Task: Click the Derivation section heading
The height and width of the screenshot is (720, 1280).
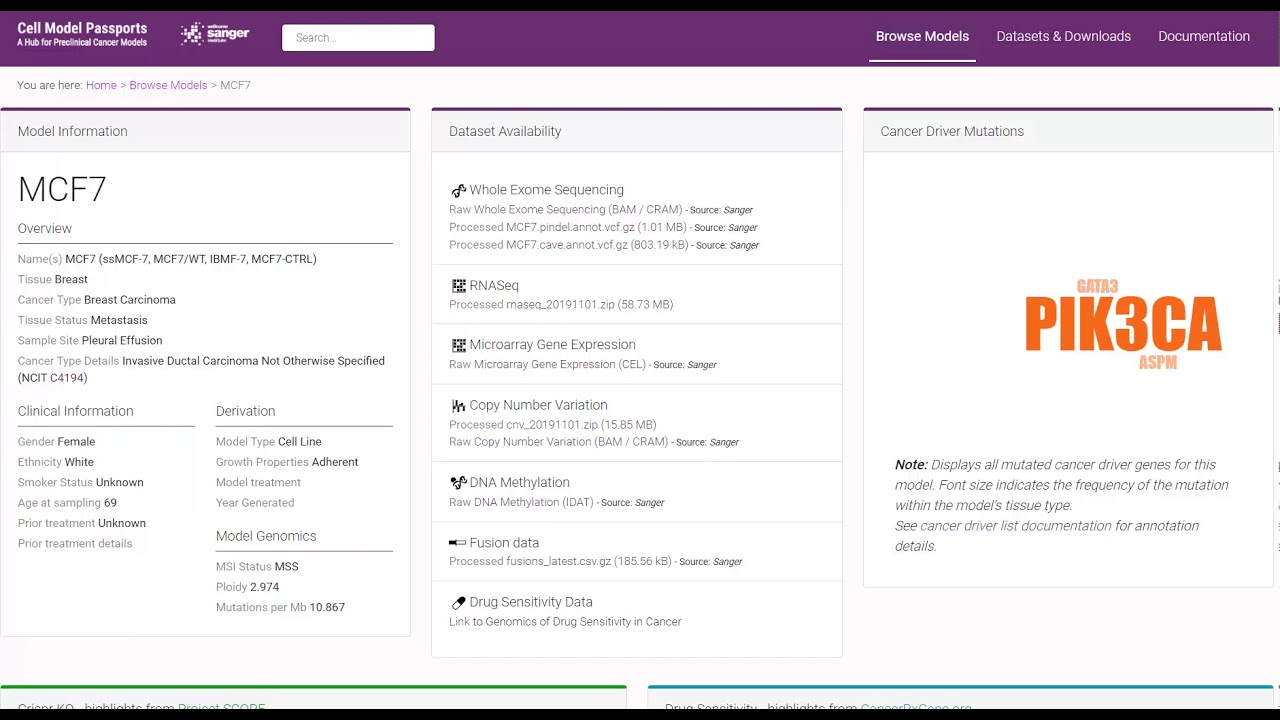Action: [245, 411]
